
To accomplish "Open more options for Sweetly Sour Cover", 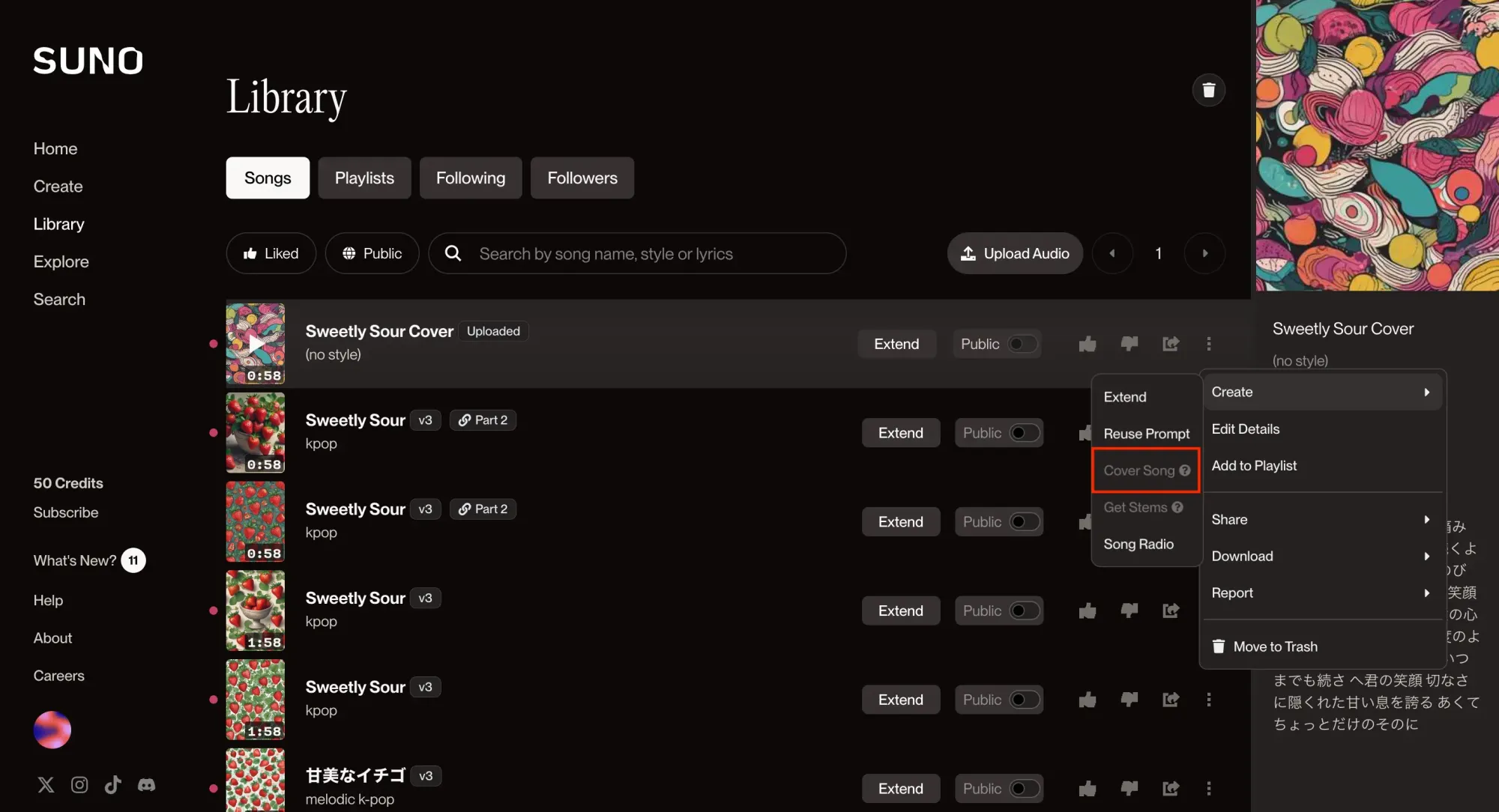I will point(1208,344).
